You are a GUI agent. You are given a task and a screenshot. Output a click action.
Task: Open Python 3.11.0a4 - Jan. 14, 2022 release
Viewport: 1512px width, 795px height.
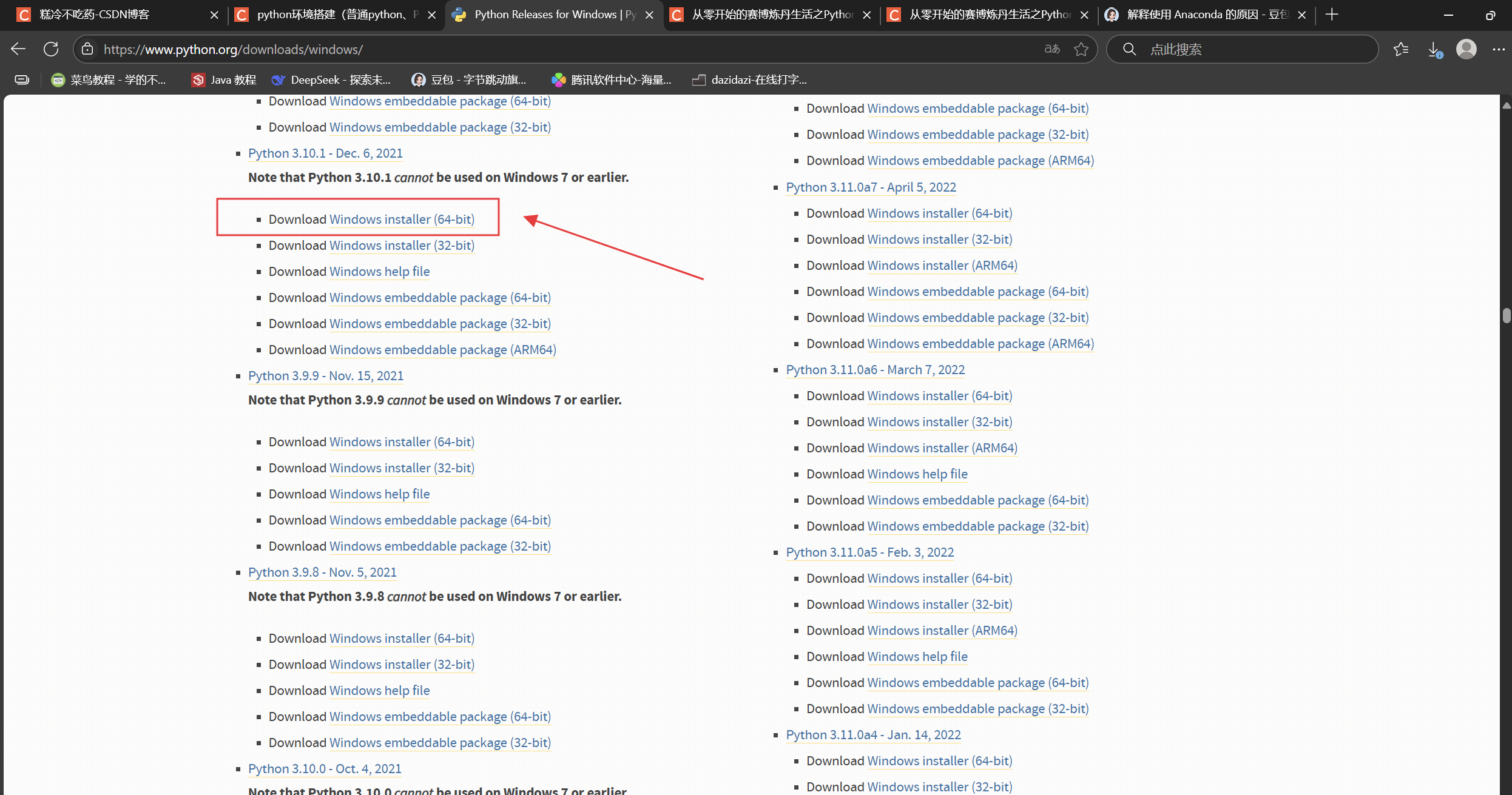tap(873, 735)
